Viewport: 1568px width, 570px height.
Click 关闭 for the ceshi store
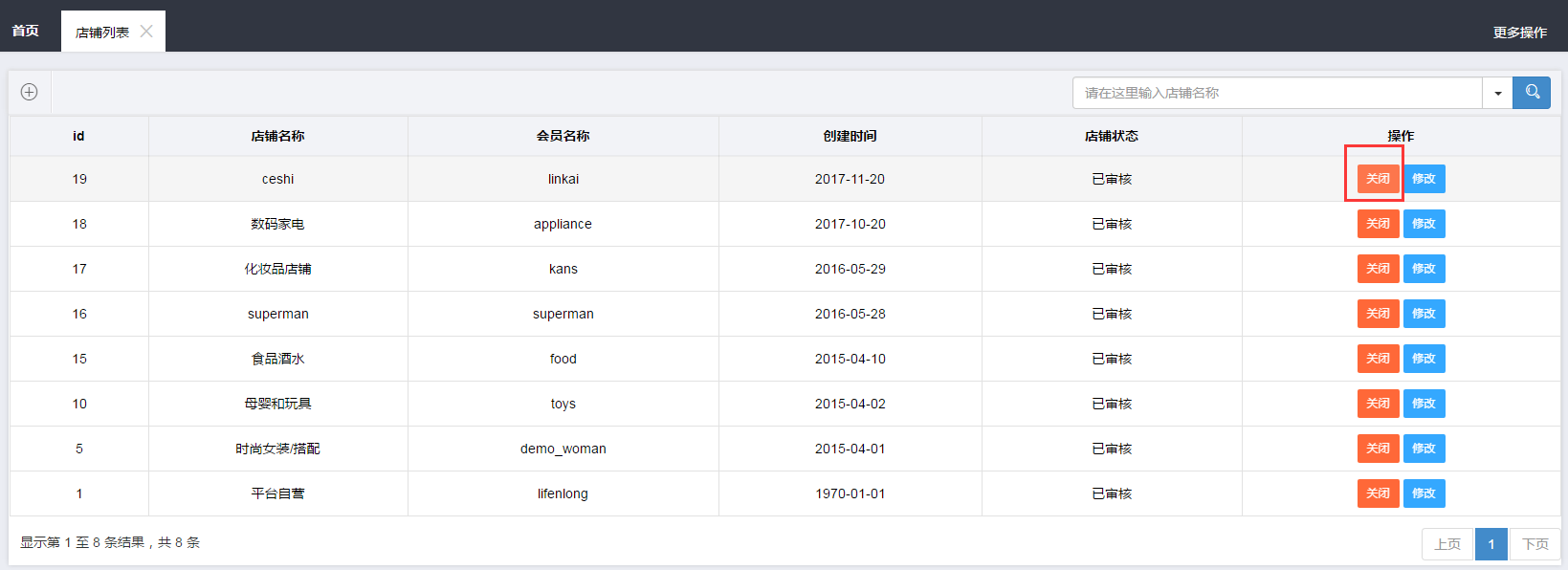point(1378,179)
